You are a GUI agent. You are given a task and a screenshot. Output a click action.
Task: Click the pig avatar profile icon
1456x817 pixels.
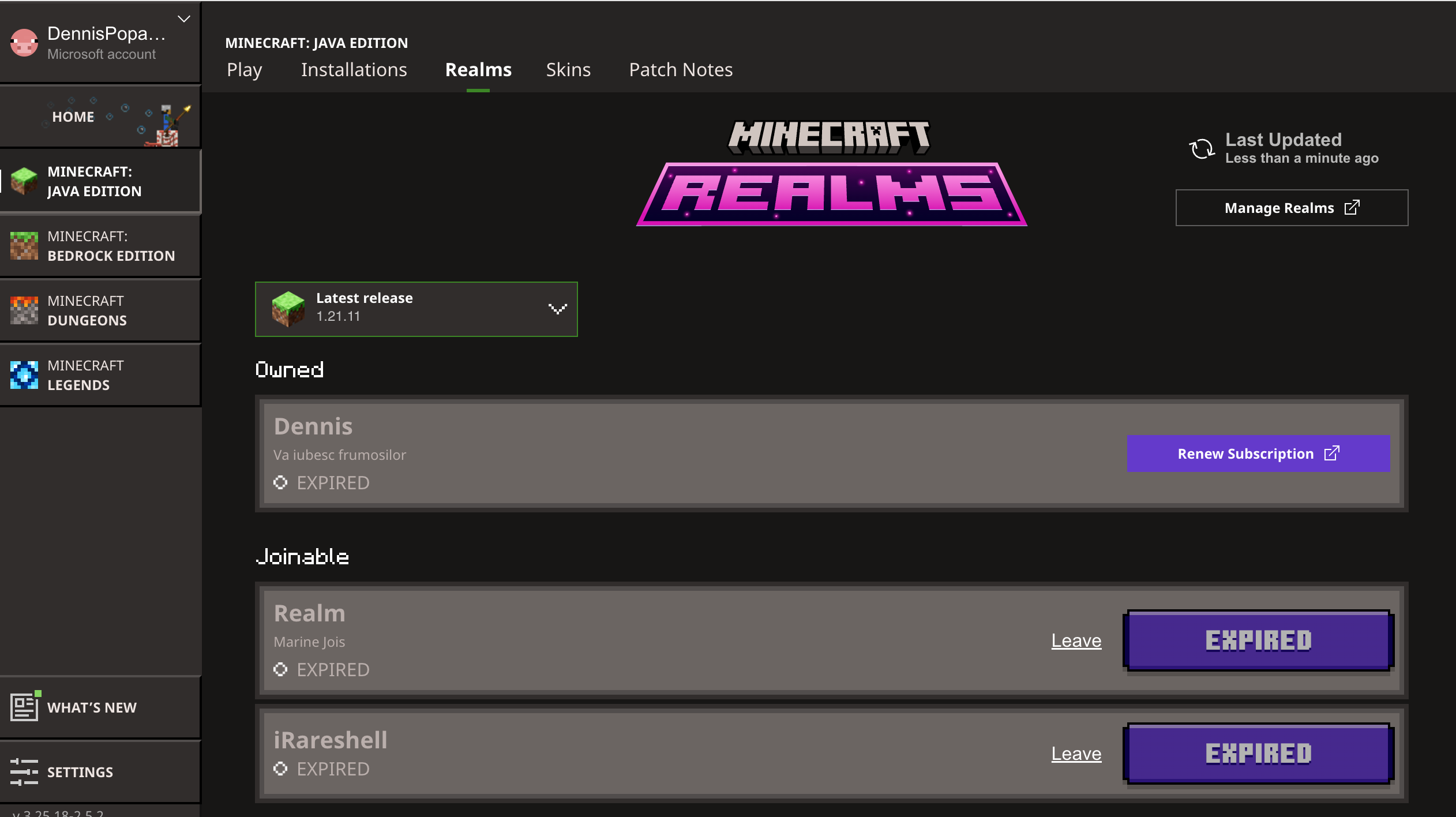click(x=24, y=43)
